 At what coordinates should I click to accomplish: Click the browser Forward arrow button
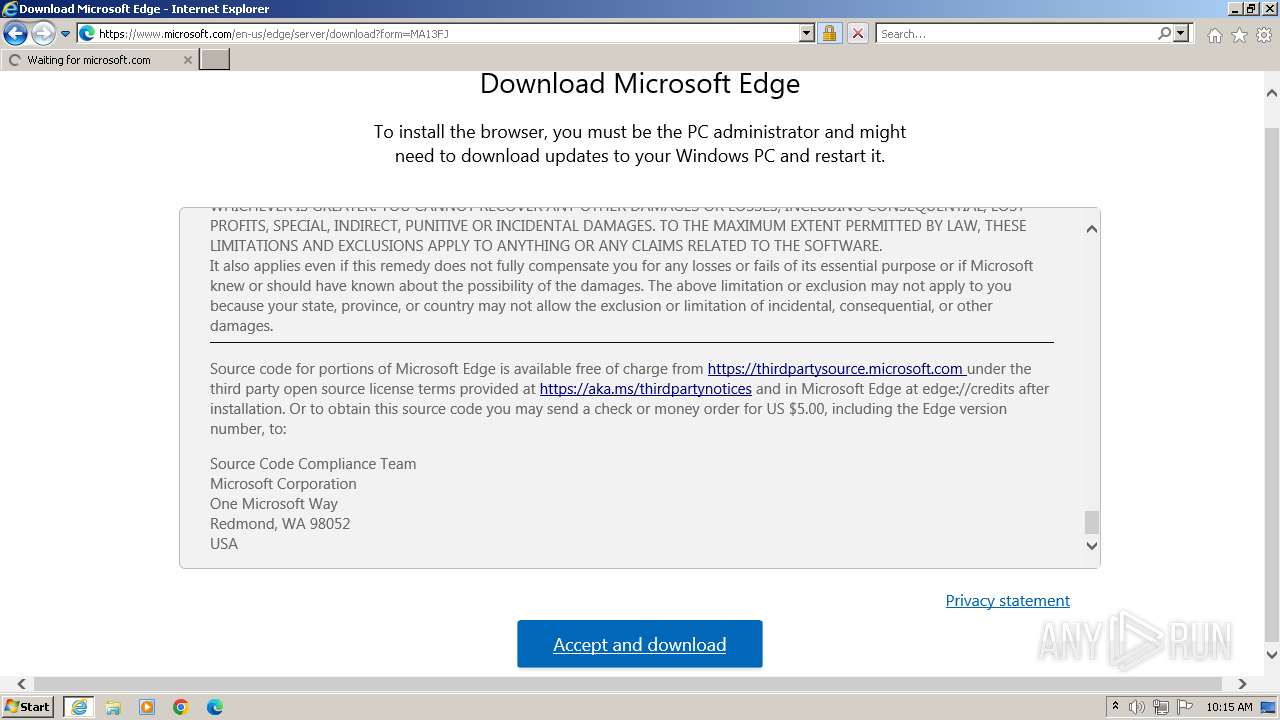pyautogui.click(x=43, y=34)
